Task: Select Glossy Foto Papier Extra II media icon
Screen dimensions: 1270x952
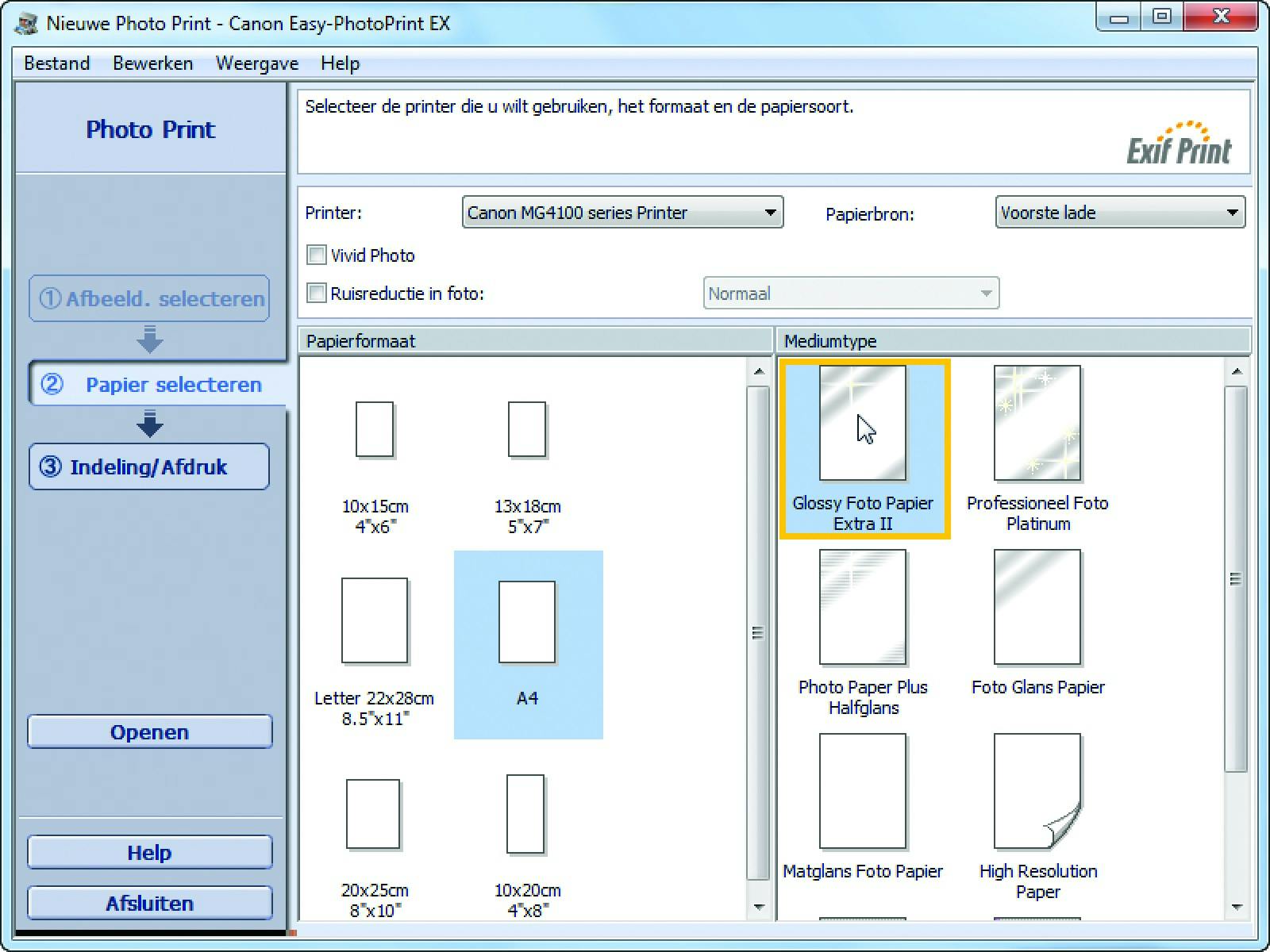Action: point(863,423)
